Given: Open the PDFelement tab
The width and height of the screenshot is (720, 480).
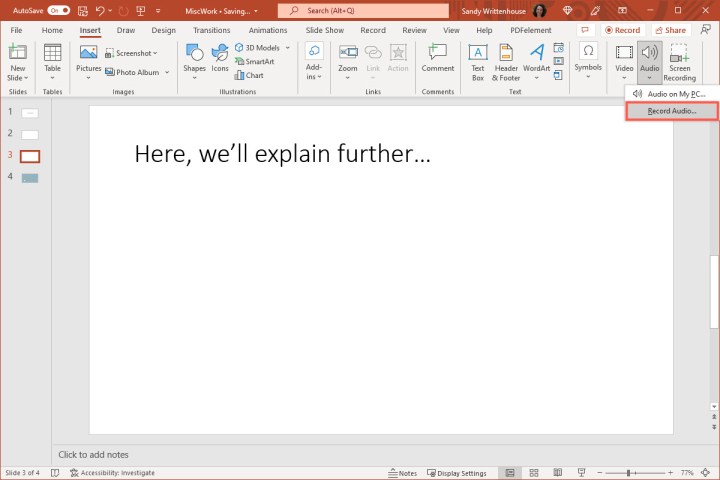Looking at the screenshot, I should (x=531, y=30).
